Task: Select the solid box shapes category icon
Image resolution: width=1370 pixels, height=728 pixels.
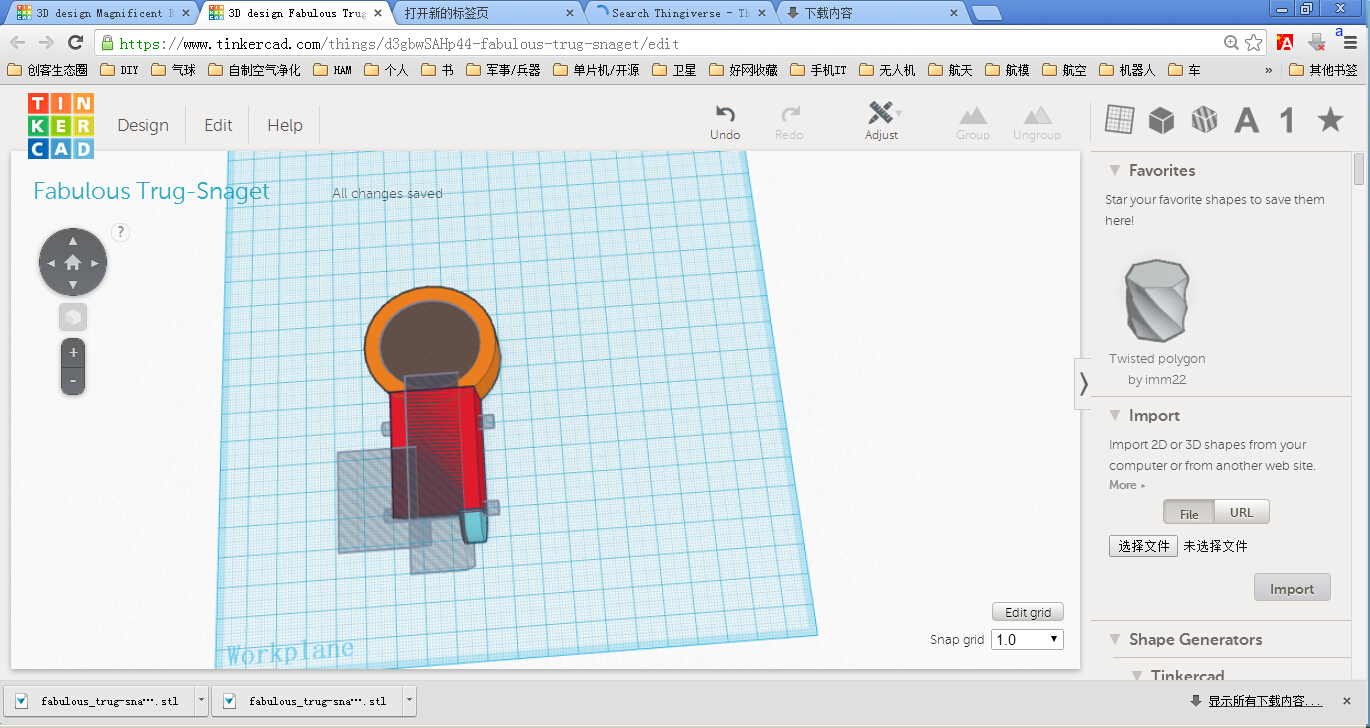Action: point(1161,120)
